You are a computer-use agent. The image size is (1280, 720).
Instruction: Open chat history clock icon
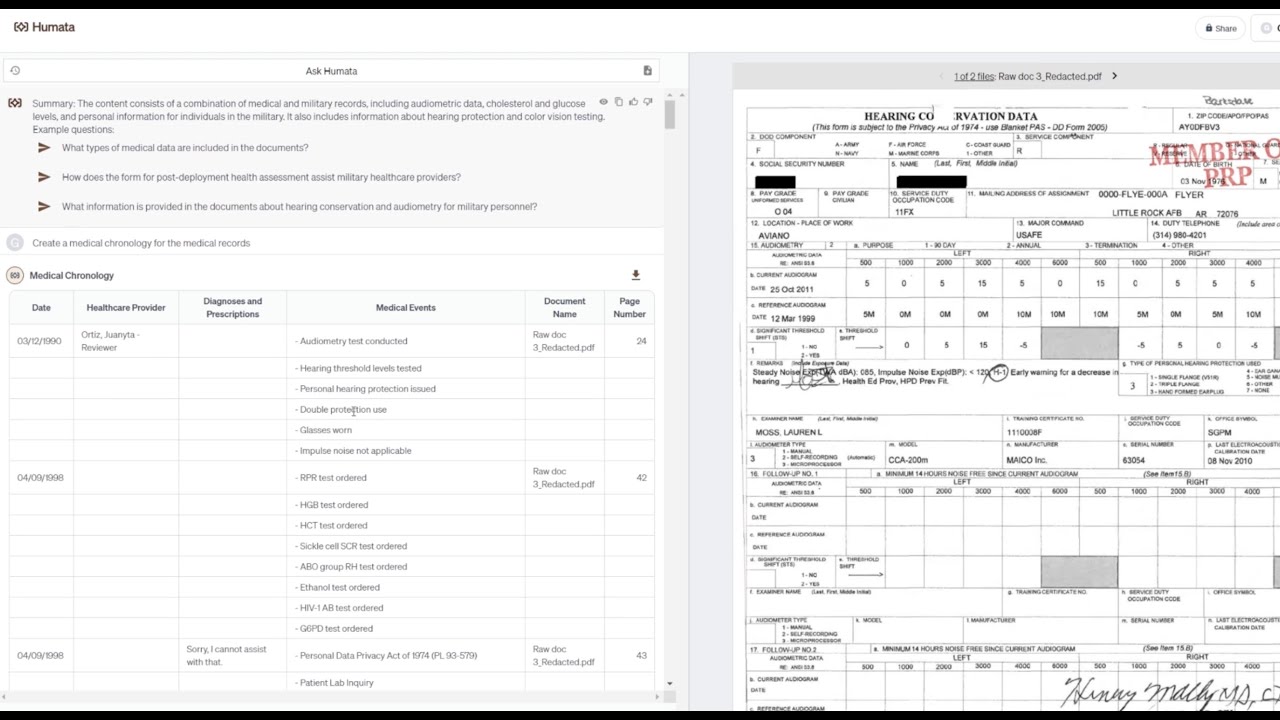pos(15,71)
